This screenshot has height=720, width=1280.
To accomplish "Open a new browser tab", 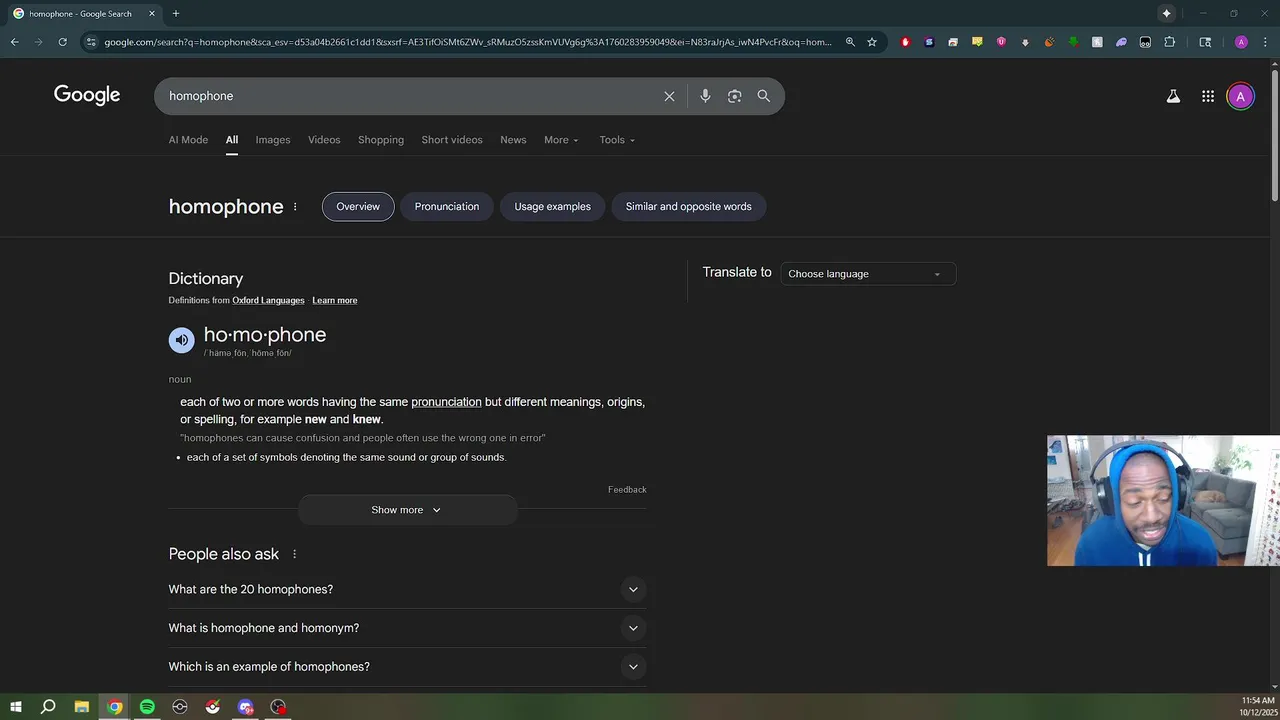I will 176,14.
